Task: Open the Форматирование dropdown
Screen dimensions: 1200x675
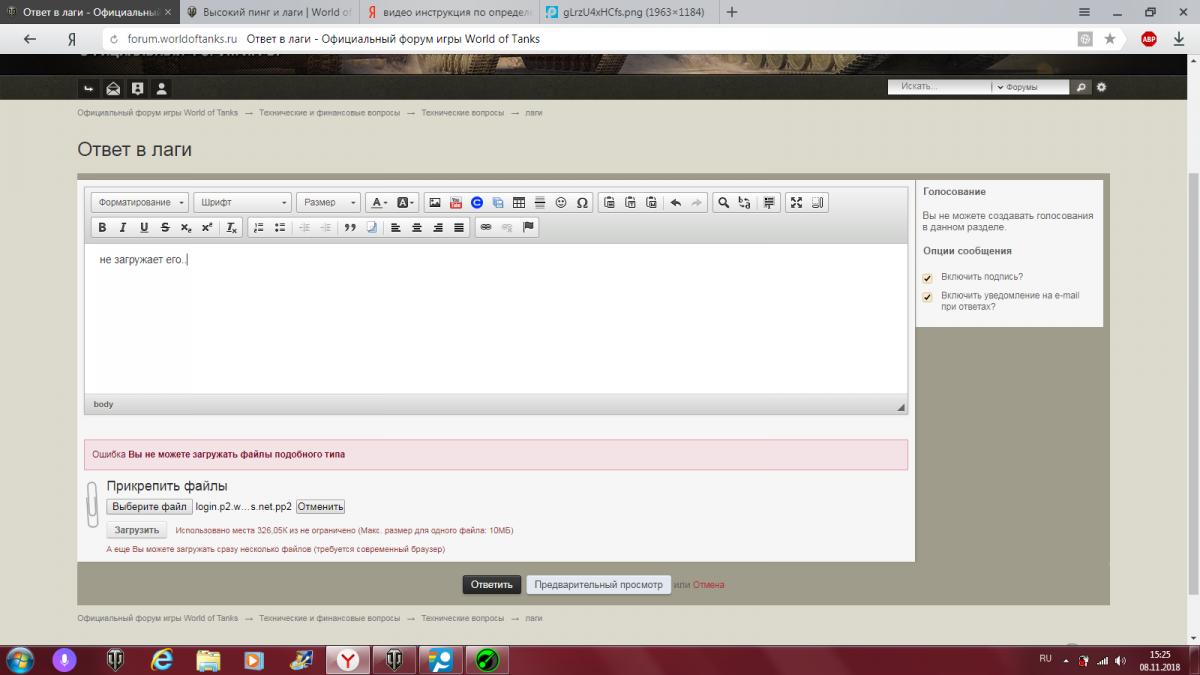Action: (x=140, y=202)
